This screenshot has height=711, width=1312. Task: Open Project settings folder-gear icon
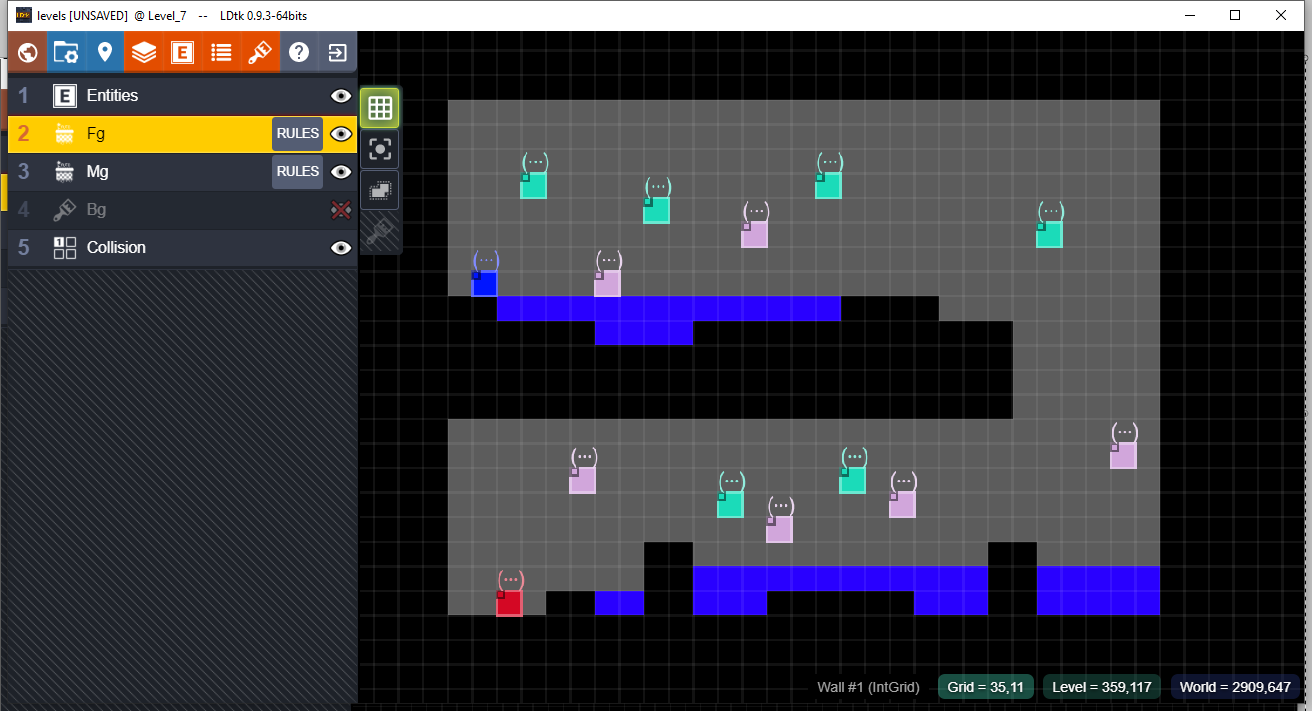pos(66,52)
